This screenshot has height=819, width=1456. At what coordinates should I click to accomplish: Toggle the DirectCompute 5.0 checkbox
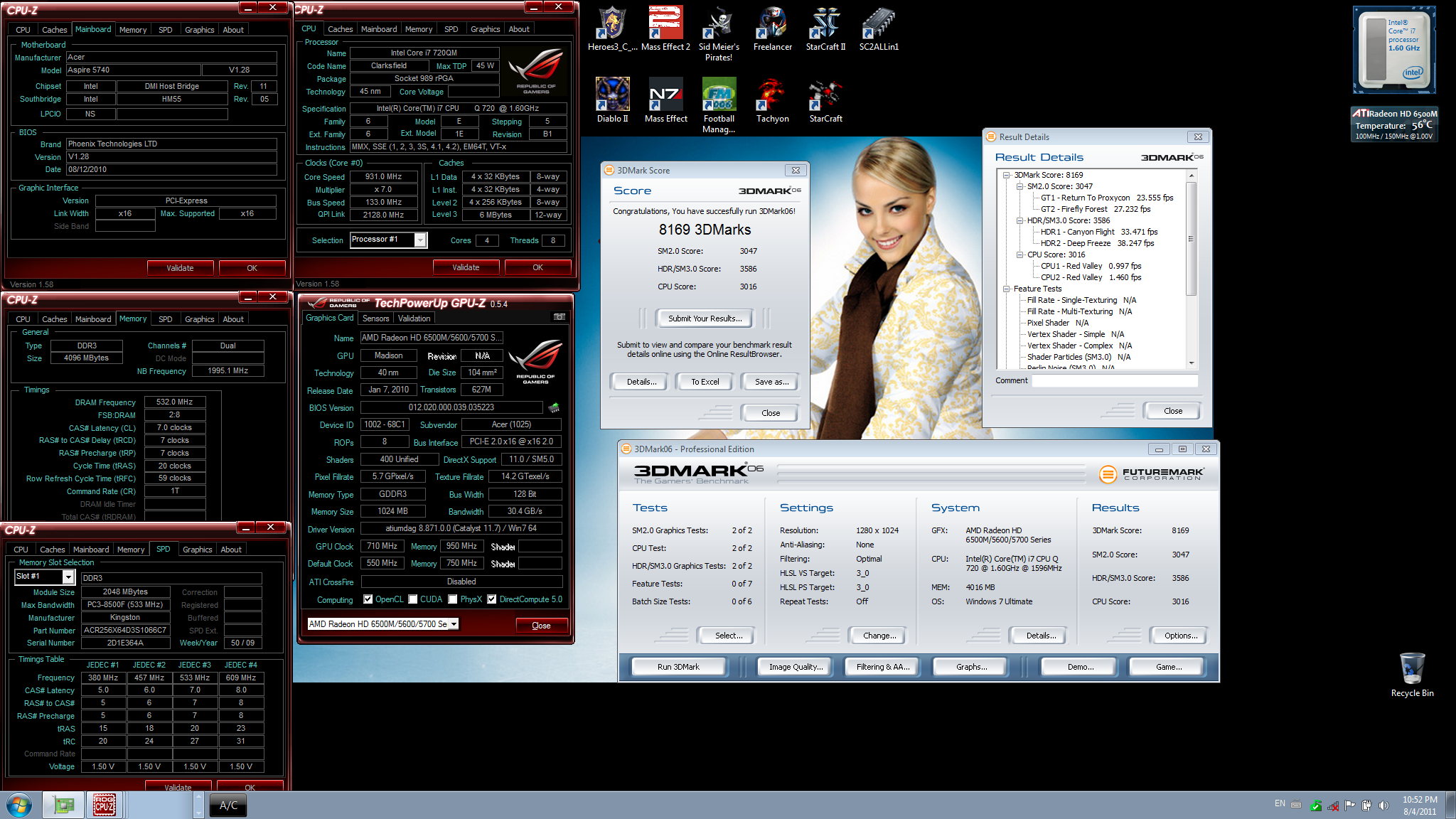pyautogui.click(x=492, y=599)
